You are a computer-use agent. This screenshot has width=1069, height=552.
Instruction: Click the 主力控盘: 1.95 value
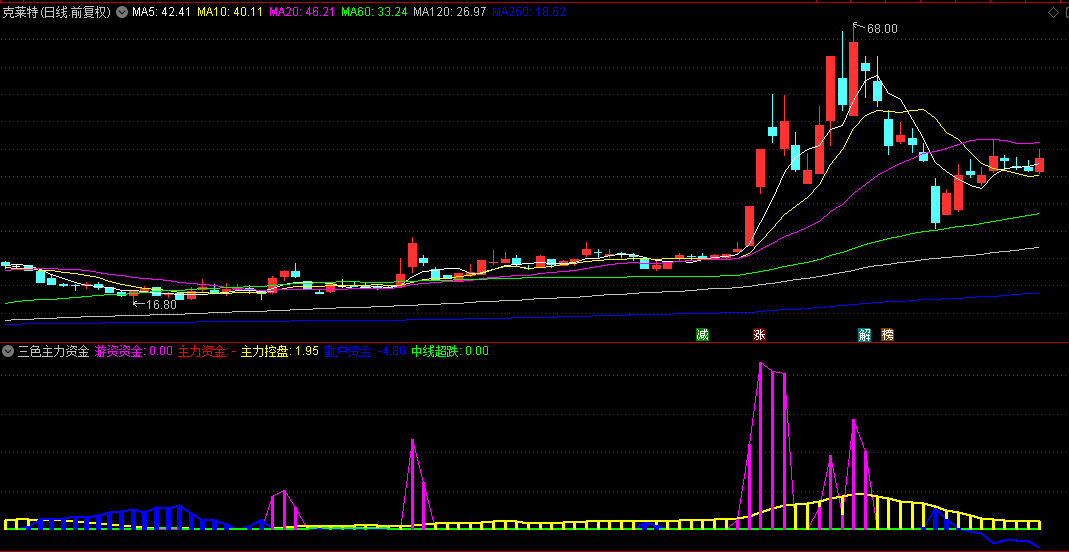click(x=280, y=352)
